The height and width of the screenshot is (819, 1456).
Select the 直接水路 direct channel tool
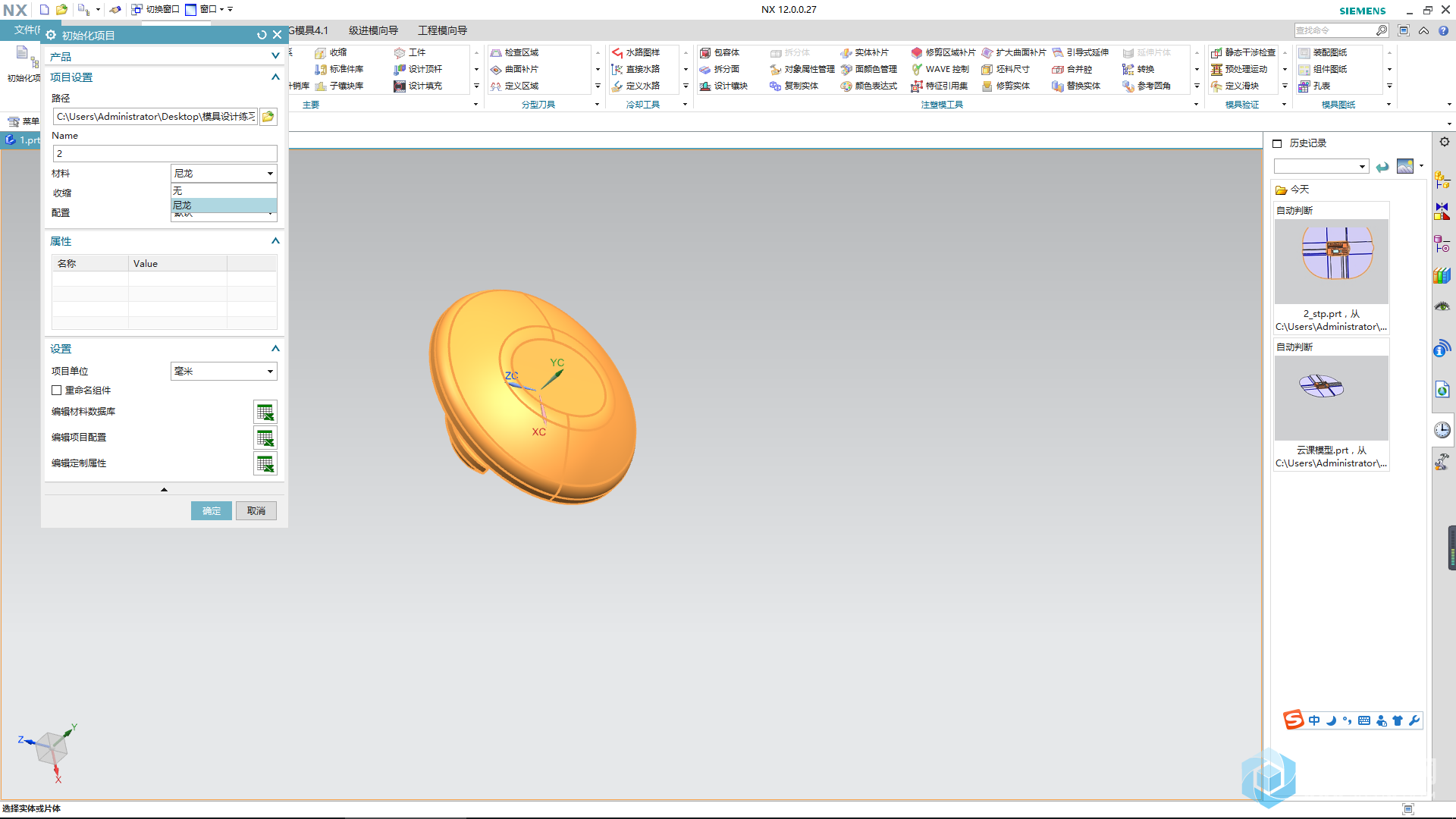[x=635, y=69]
